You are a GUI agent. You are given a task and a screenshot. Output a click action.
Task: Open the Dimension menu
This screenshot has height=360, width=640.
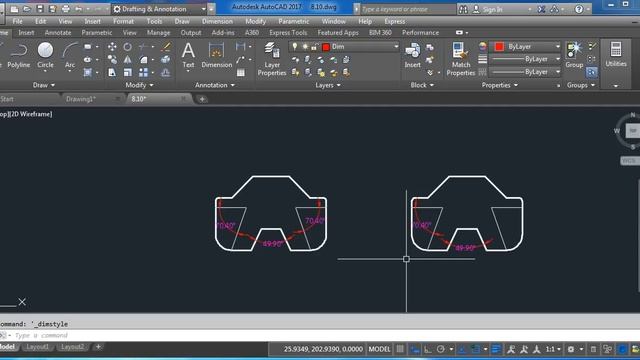click(217, 21)
